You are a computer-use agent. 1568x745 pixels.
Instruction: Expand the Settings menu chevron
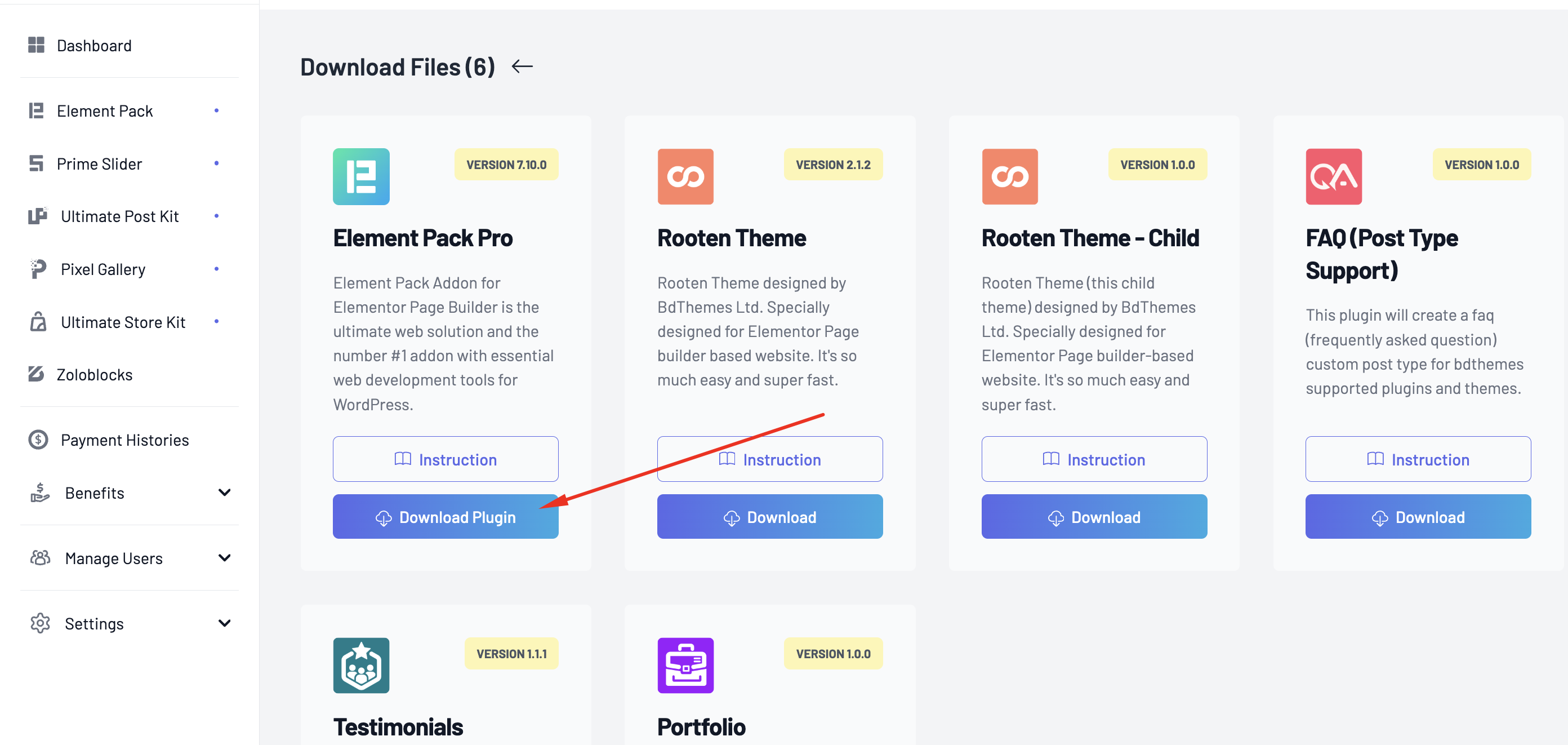pos(225,623)
